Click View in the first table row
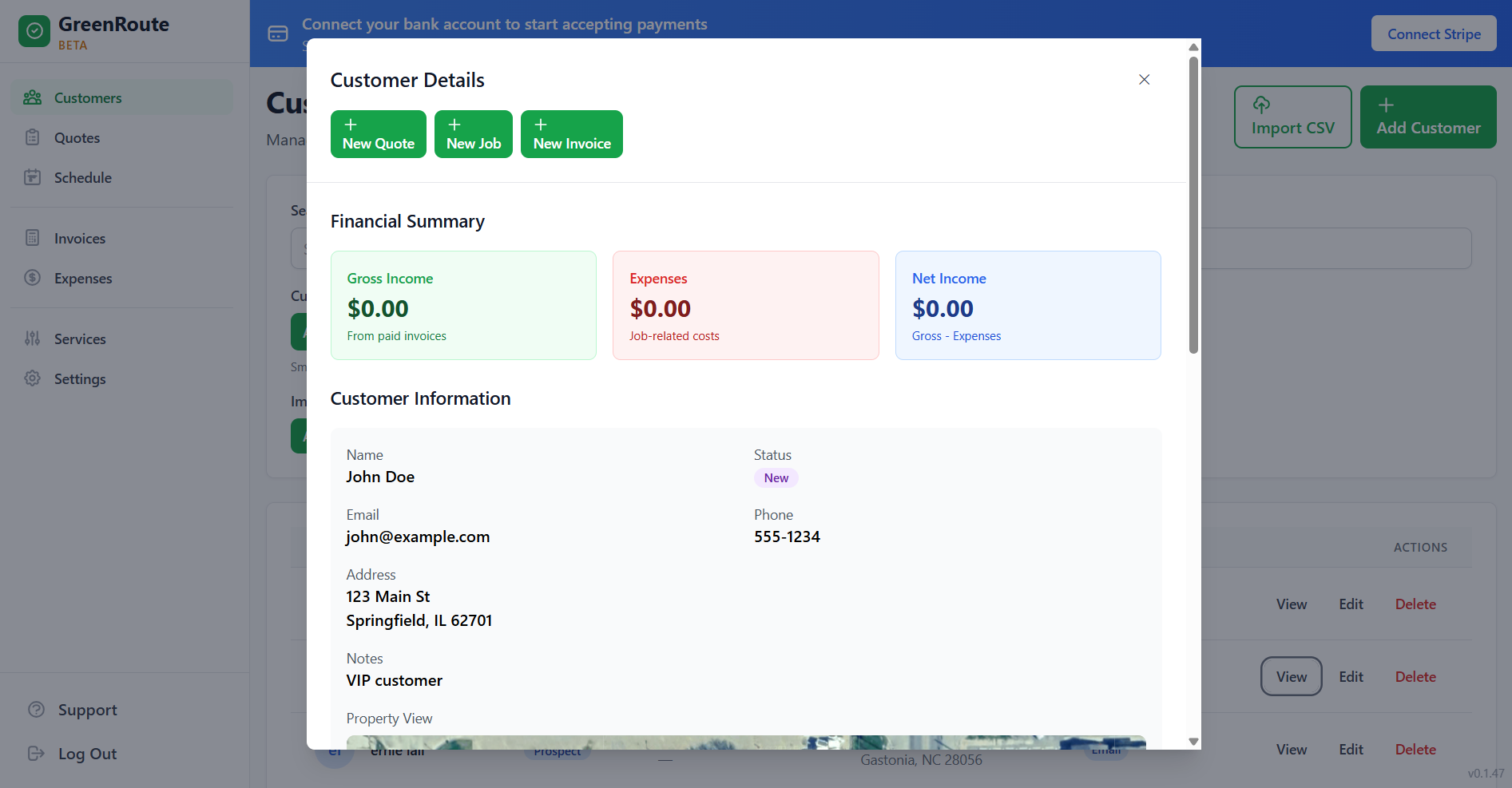This screenshot has height=788, width=1512. [x=1292, y=604]
